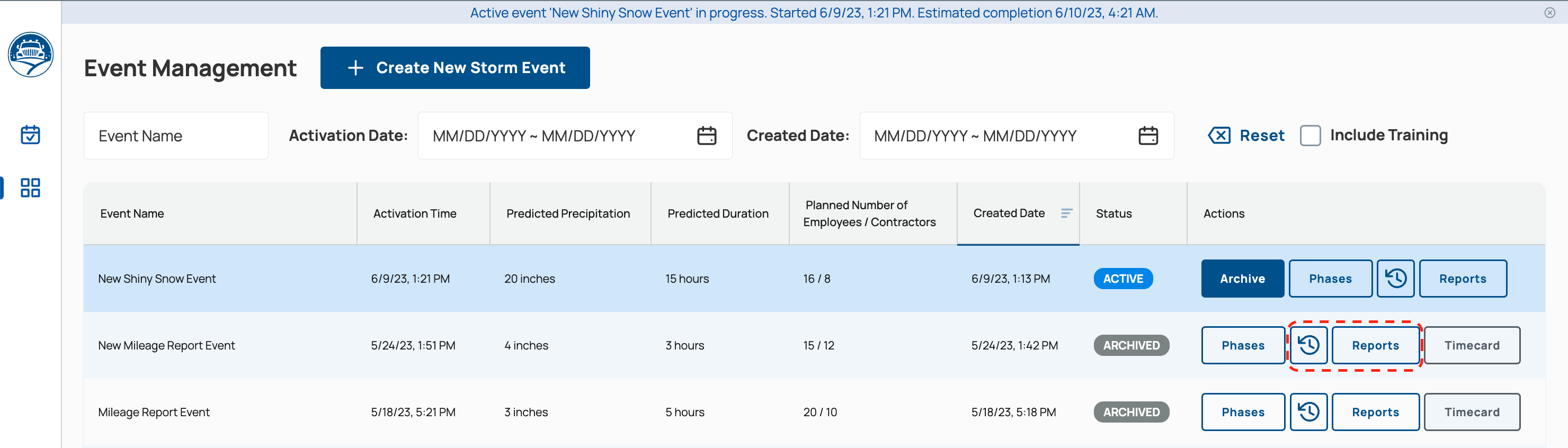Open the Activation Date calendar picker icon
The width and height of the screenshot is (1568, 448).
click(x=706, y=135)
